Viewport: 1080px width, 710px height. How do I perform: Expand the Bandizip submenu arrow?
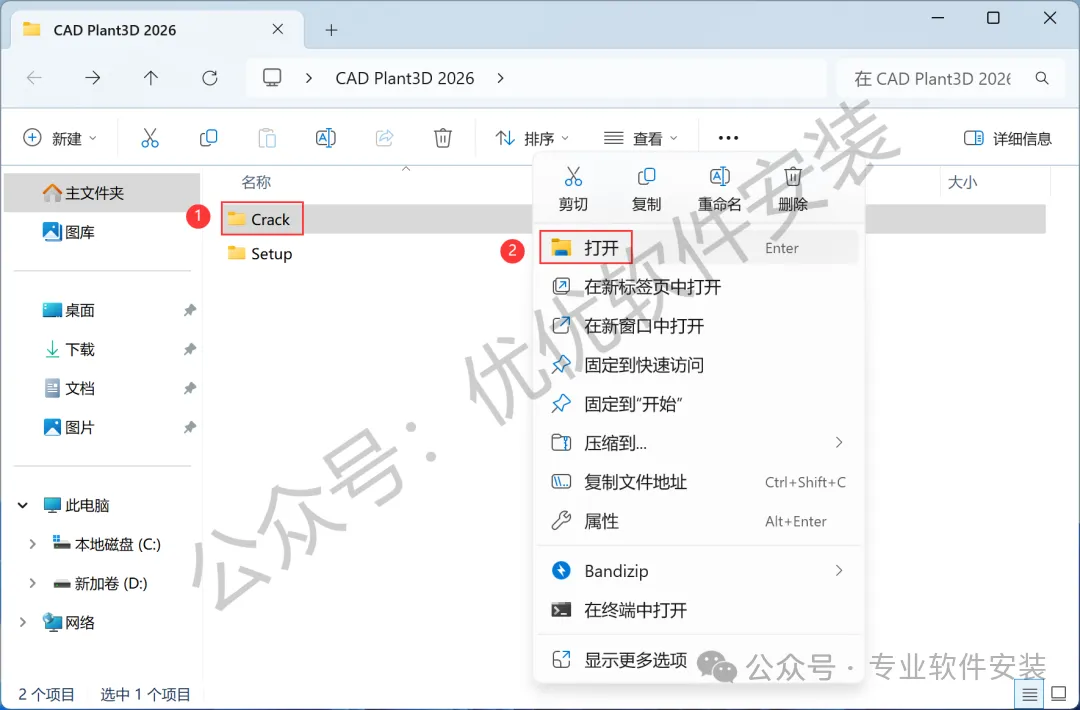[839, 570]
